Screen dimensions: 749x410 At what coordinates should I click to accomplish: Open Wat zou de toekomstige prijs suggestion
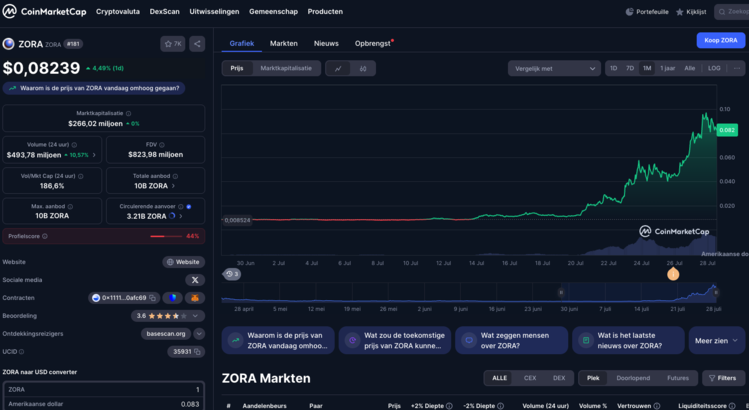(x=395, y=341)
